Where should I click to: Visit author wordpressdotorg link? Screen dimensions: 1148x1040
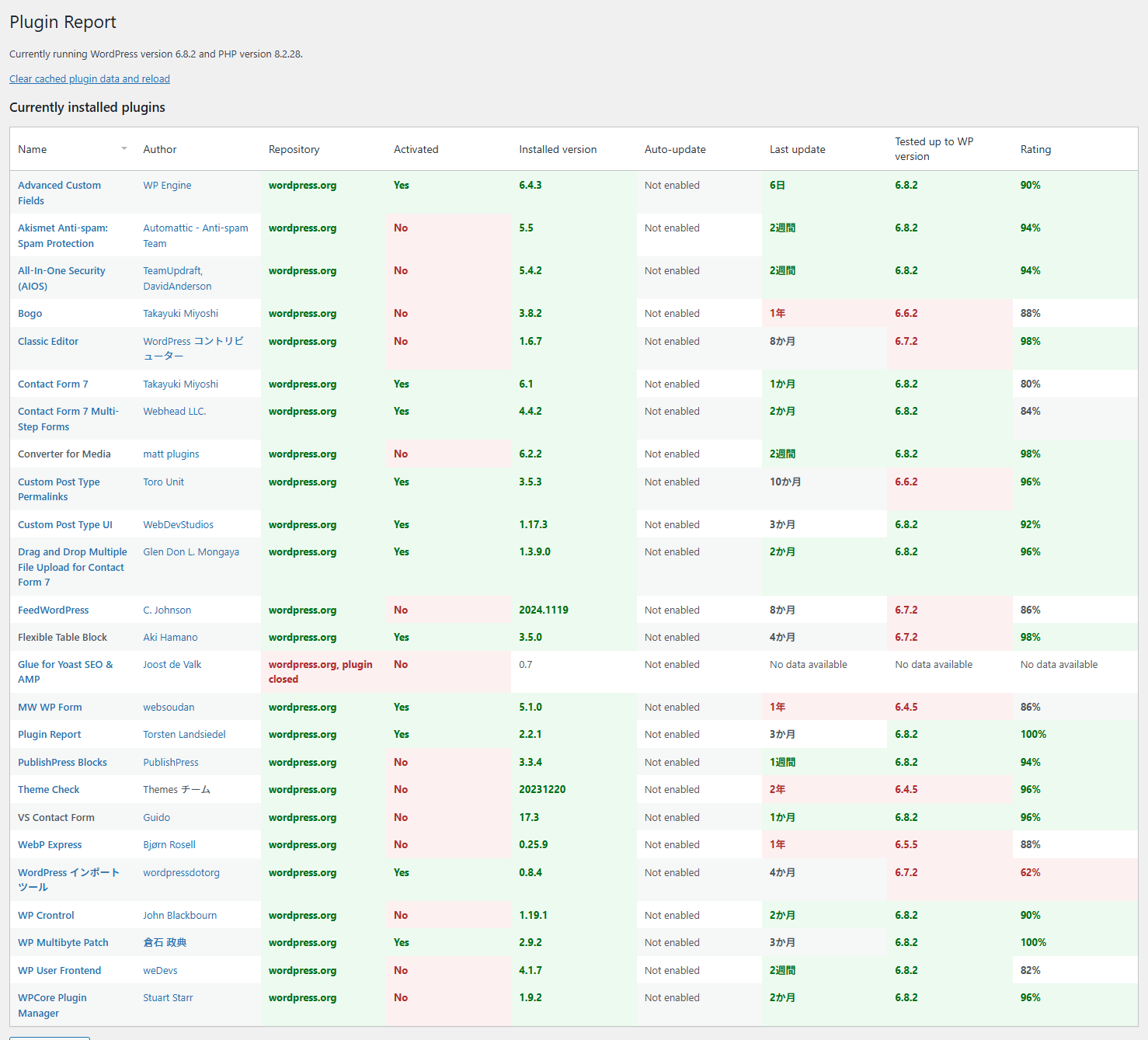coord(181,872)
